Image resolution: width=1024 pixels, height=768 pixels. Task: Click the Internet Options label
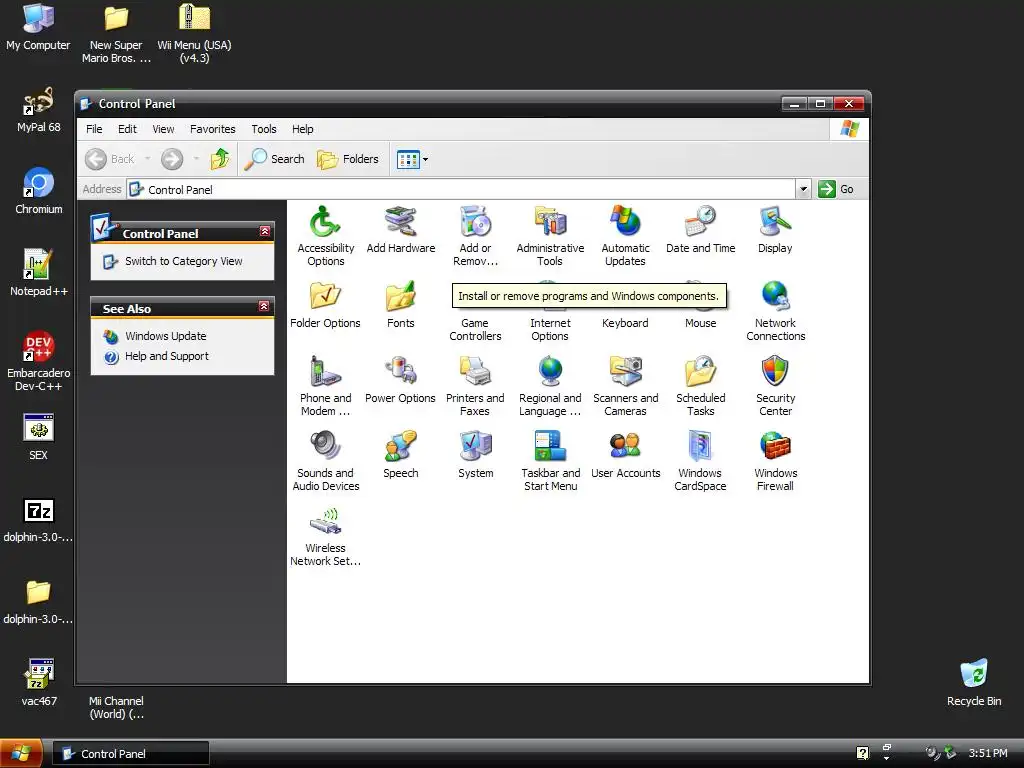tap(550, 330)
